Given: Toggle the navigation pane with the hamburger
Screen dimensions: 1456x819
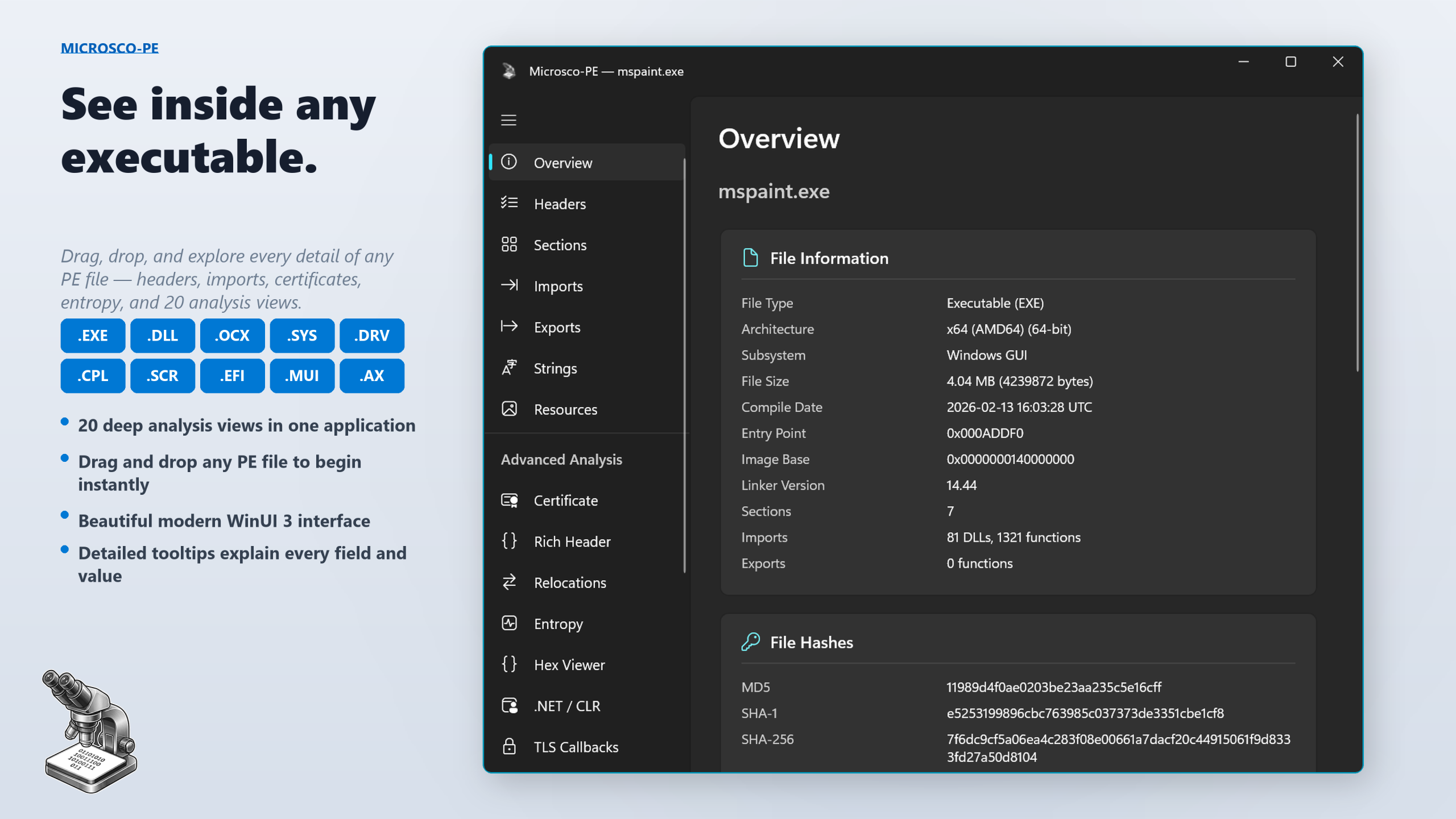Looking at the screenshot, I should [x=508, y=120].
